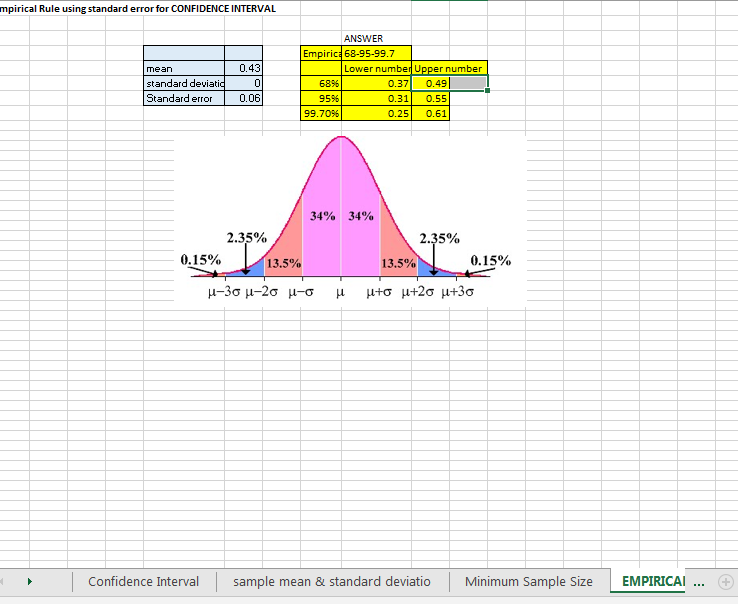The height and width of the screenshot is (604, 738).
Task: Select upper number cell 0.55
Action: click(430, 98)
